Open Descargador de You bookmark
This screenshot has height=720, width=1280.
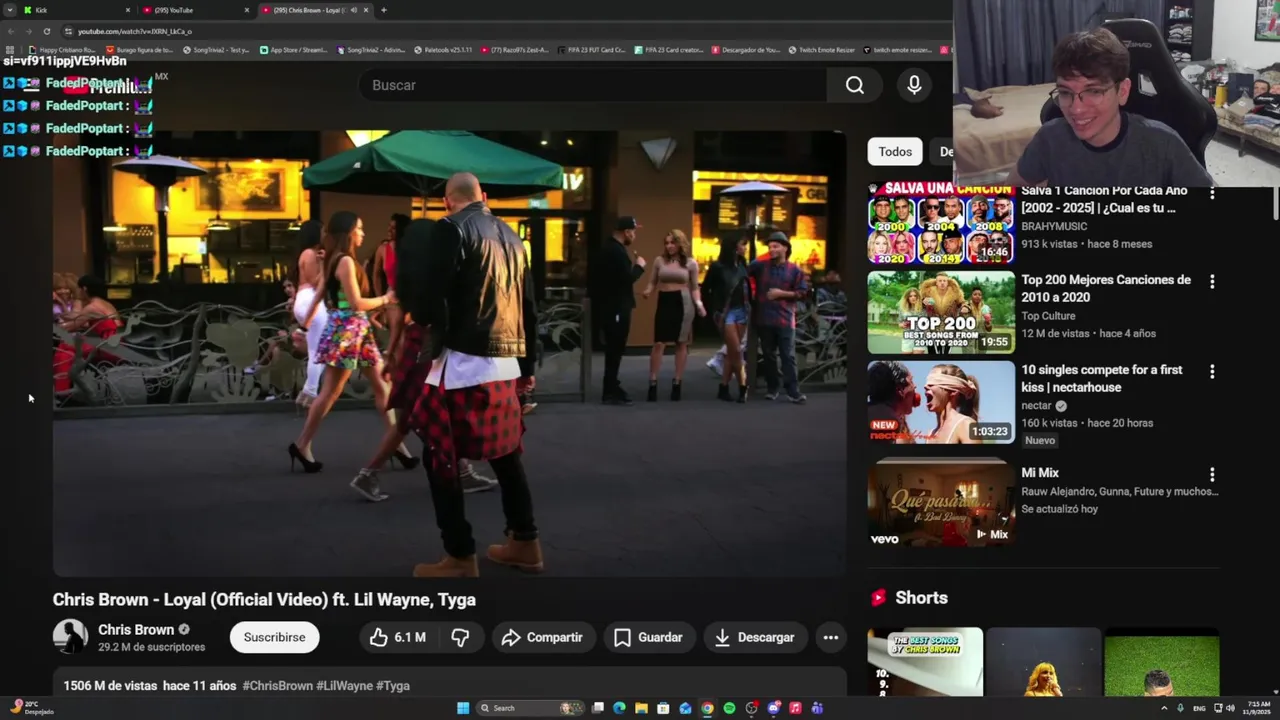[745, 49]
